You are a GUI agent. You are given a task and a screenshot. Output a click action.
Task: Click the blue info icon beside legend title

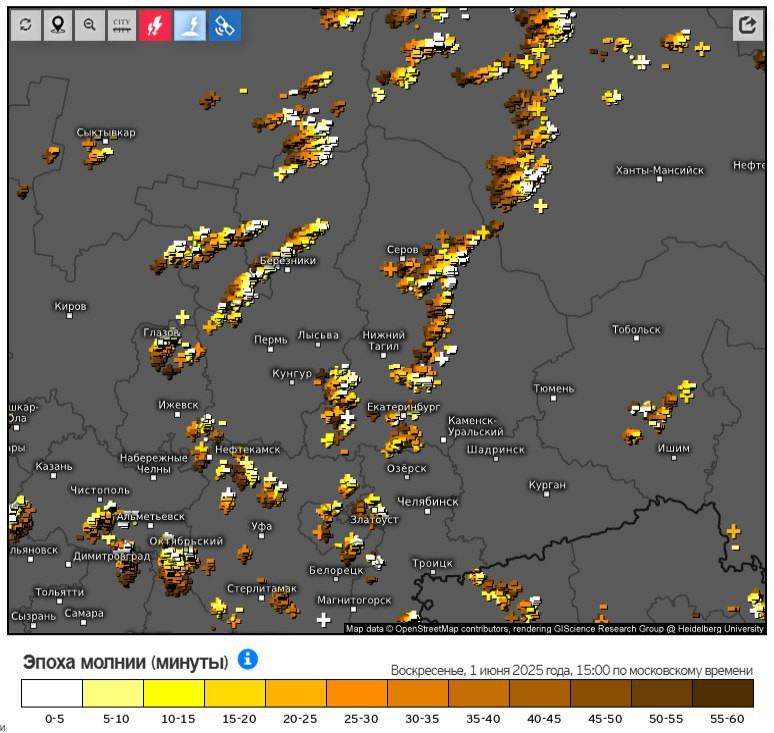pyautogui.click(x=248, y=659)
